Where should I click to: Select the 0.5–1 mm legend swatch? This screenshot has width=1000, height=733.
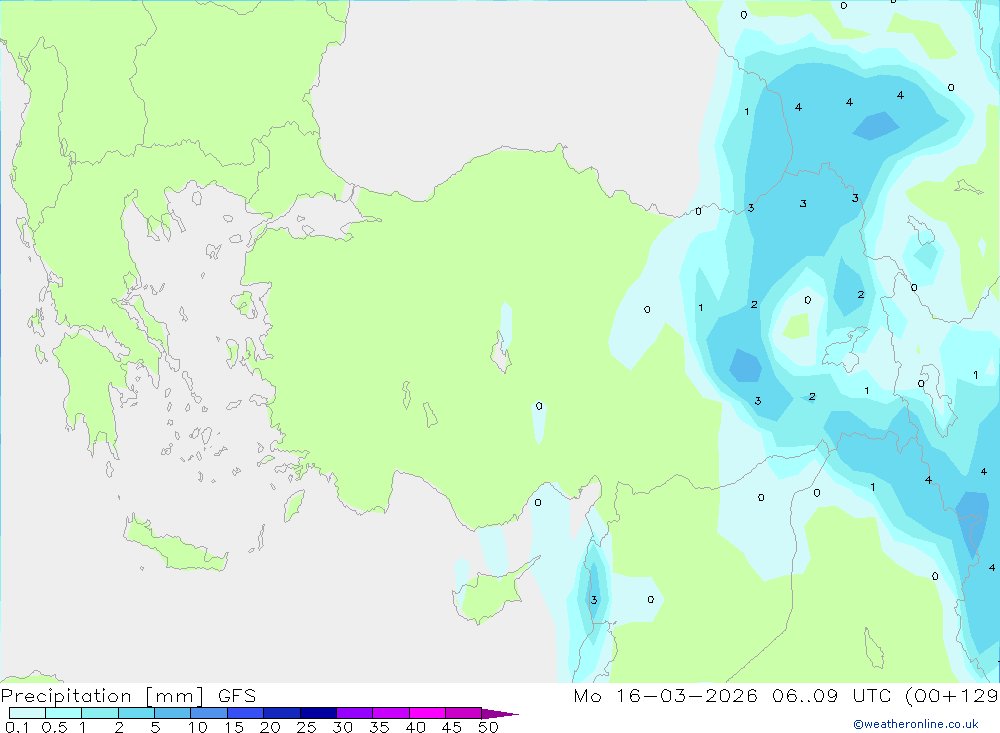click(64, 713)
